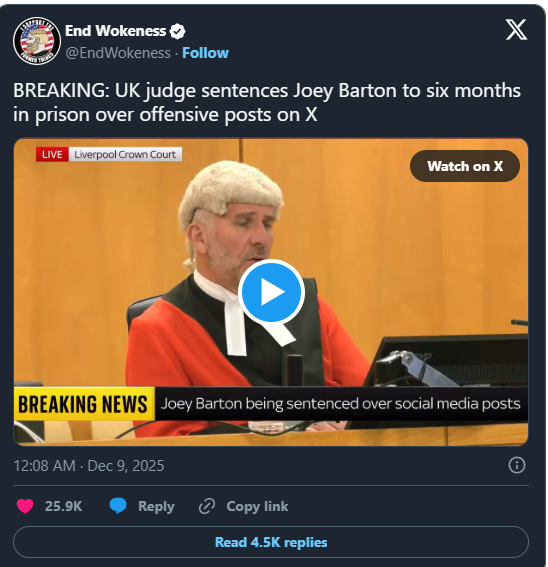
Task: Click the X logo in the corner
Action: [516, 30]
